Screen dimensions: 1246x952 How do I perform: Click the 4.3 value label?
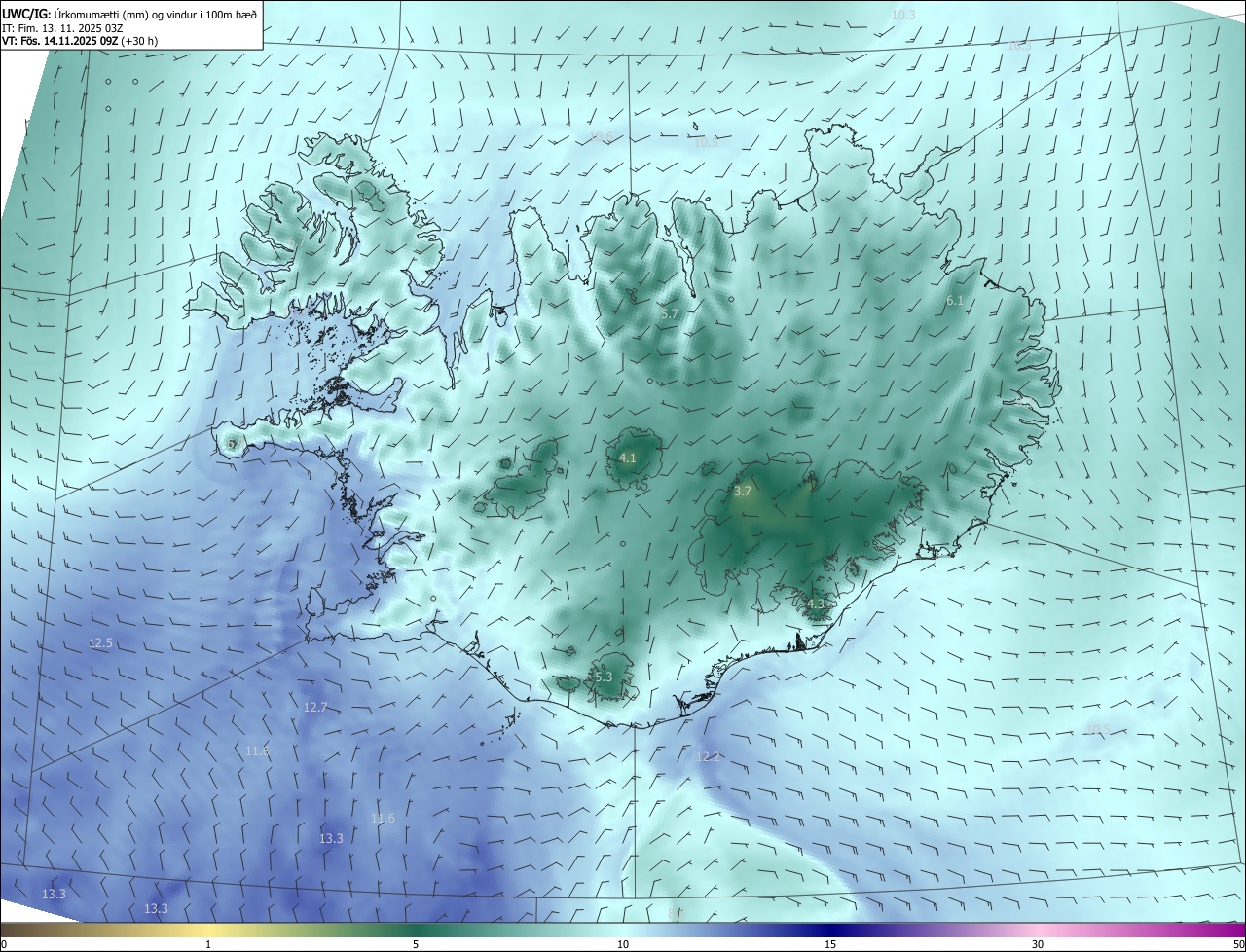(x=816, y=604)
